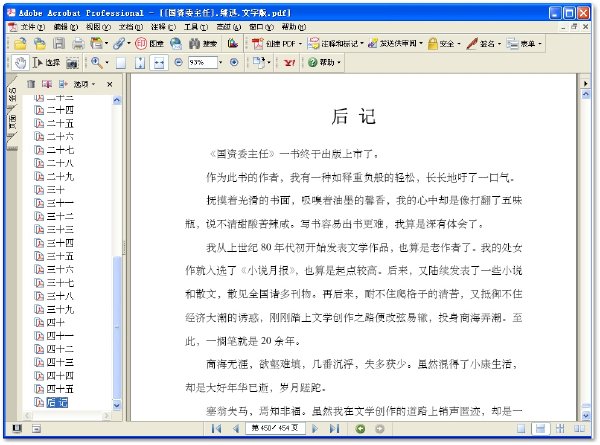Open the 选项 options menu in bookmarks
Screen dimensions: 600x445
point(84,84)
